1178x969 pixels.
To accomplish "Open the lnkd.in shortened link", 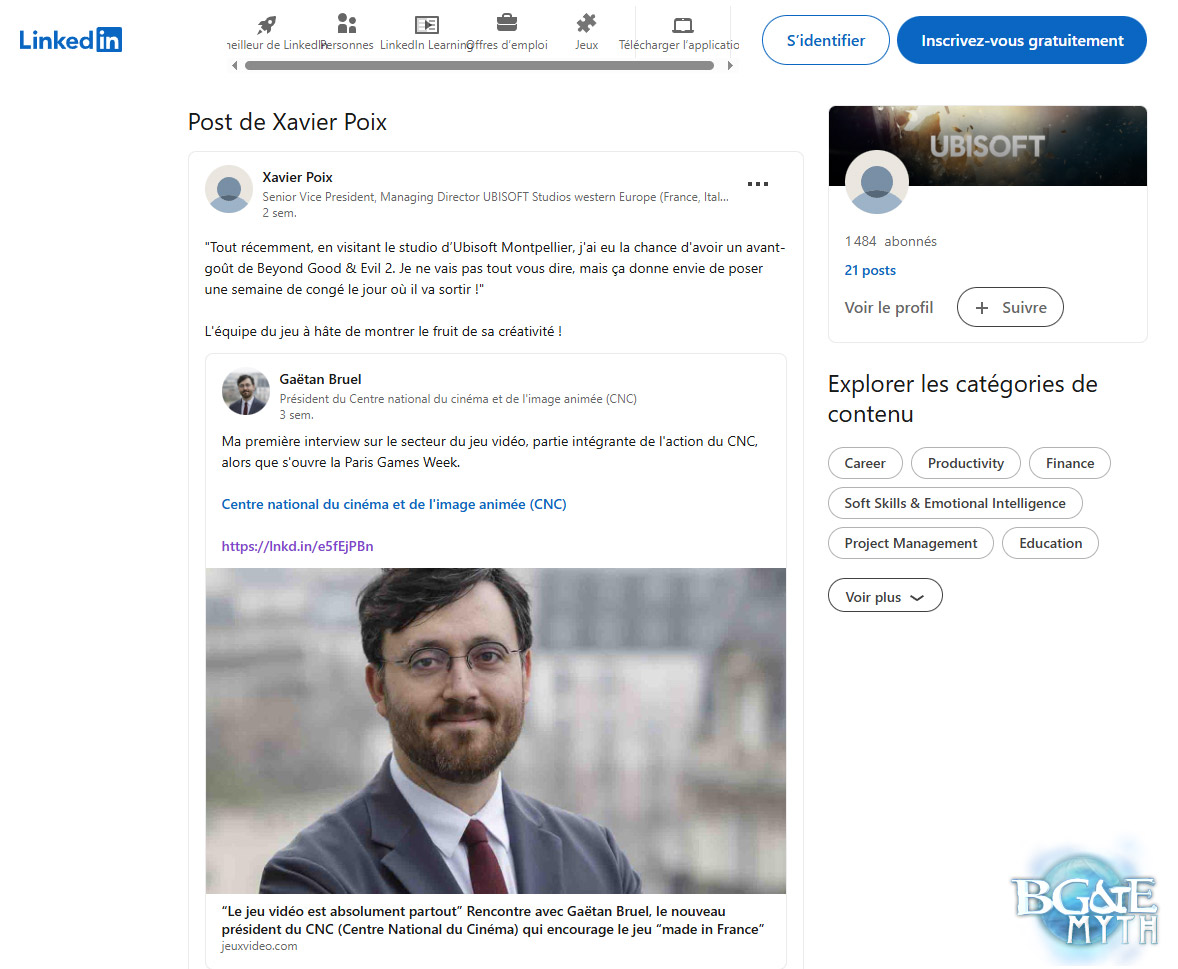I will [x=297, y=546].
